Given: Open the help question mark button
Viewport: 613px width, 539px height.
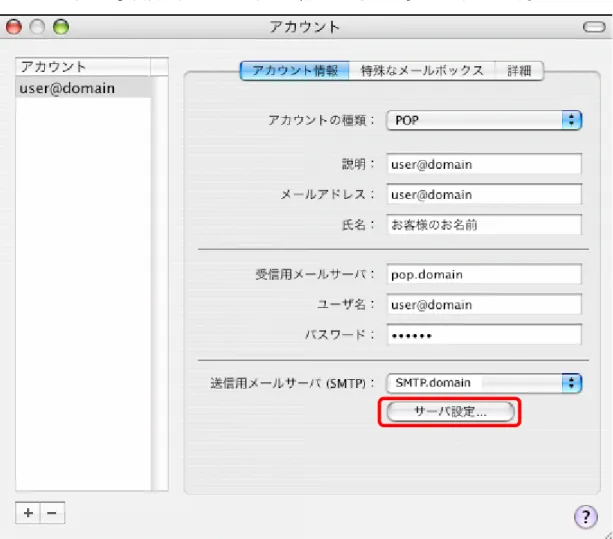Looking at the screenshot, I should [585, 516].
